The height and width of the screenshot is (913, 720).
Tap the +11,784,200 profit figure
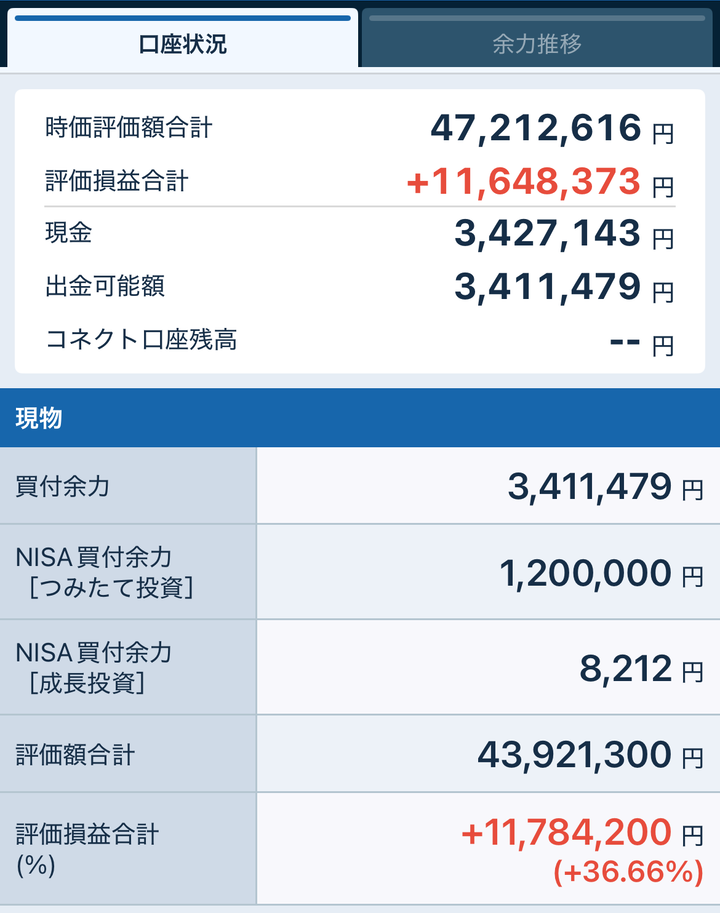566,832
